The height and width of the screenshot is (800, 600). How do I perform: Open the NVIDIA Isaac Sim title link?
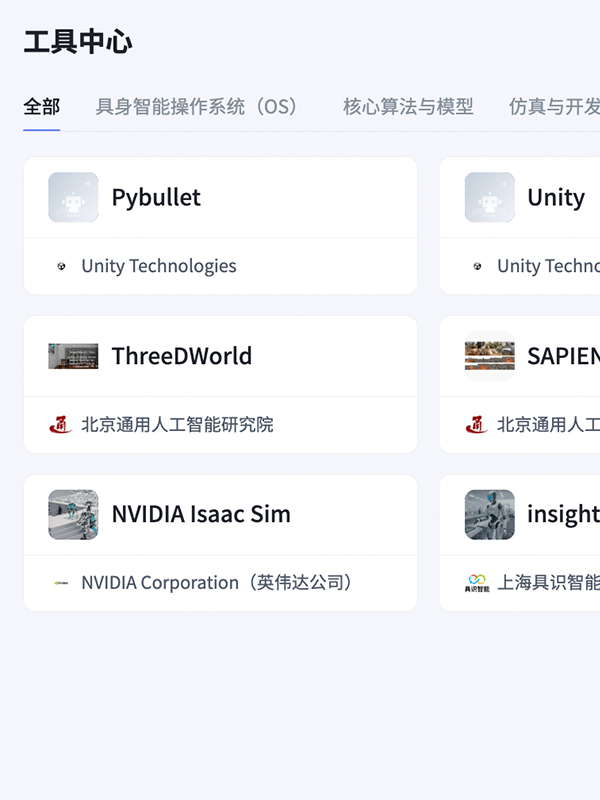click(x=201, y=514)
